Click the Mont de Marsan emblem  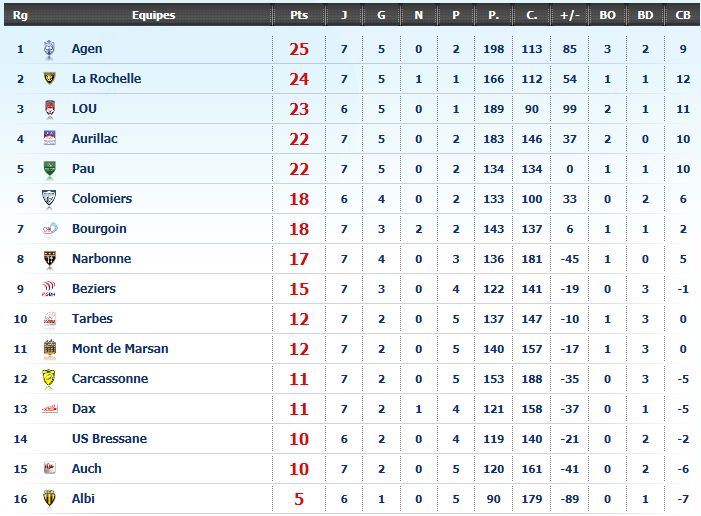point(50,349)
